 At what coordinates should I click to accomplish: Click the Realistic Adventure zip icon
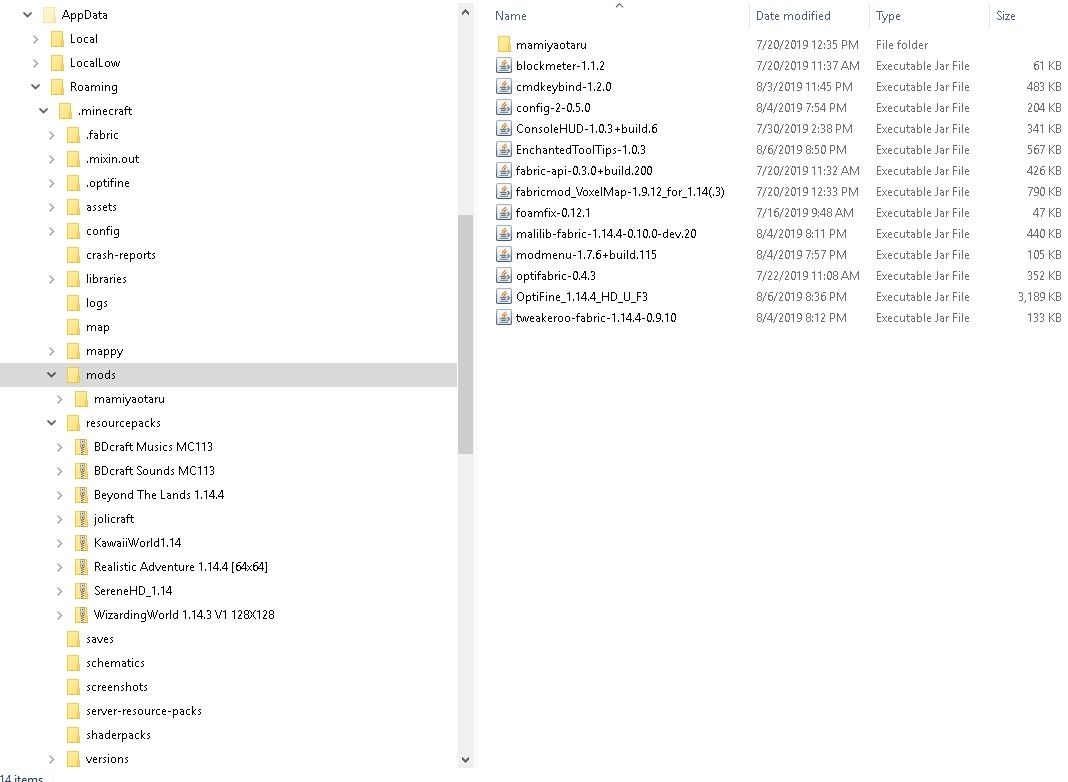point(81,567)
